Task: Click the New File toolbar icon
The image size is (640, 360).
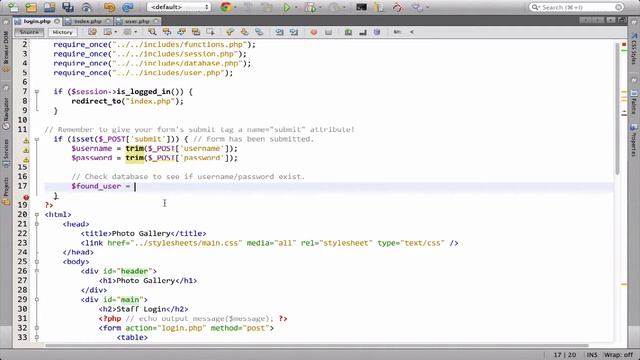Action: coord(13,7)
